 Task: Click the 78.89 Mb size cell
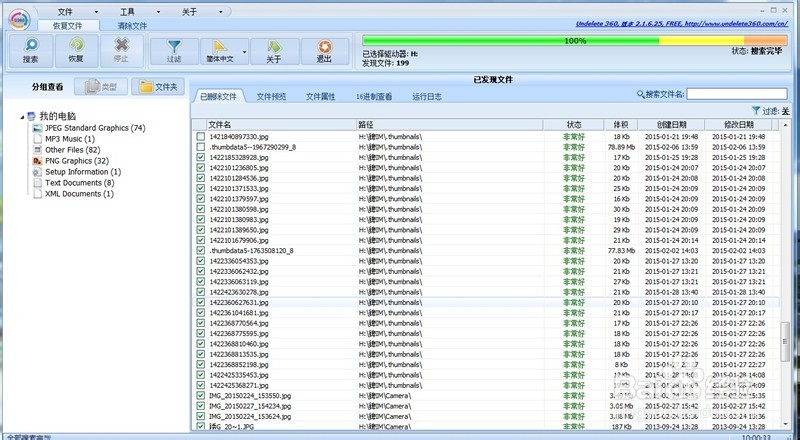(x=621, y=147)
